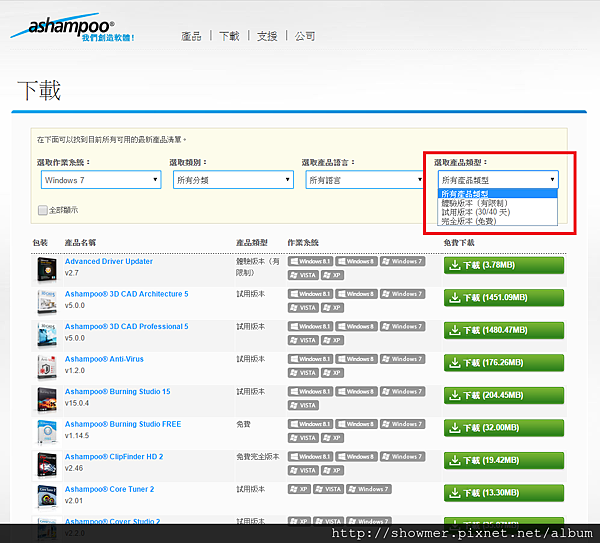This screenshot has width=600, height=543.
Task: Click the Burning Studio FREE box image
Action: coord(47,432)
